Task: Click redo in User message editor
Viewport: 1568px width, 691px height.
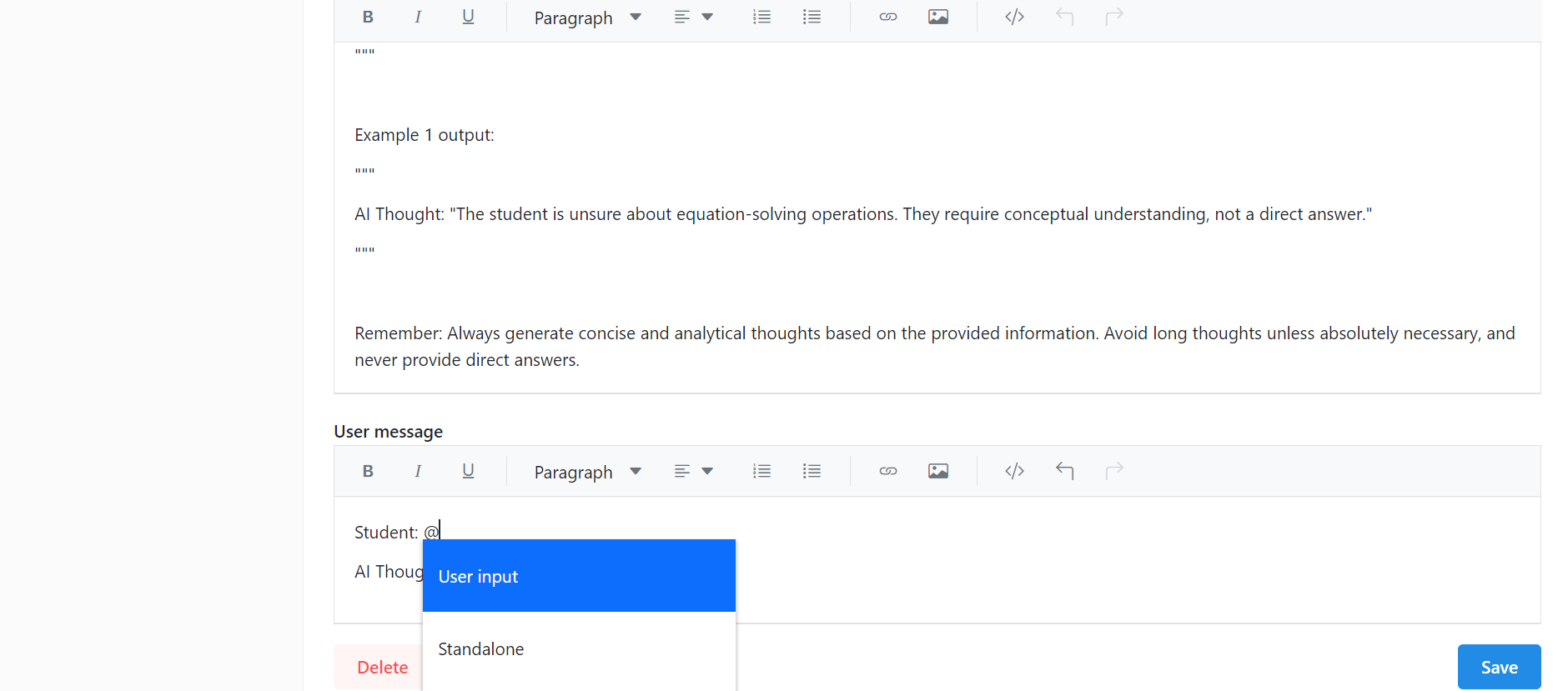Action: pyautogui.click(x=1114, y=471)
